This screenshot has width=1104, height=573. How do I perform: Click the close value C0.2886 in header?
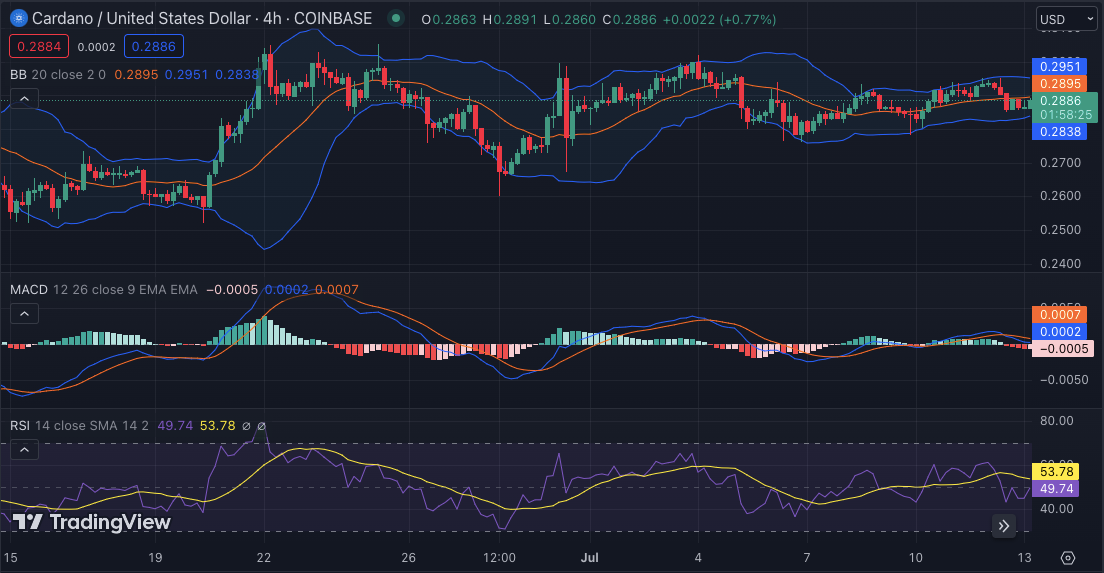pyautogui.click(x=629, y=20)
